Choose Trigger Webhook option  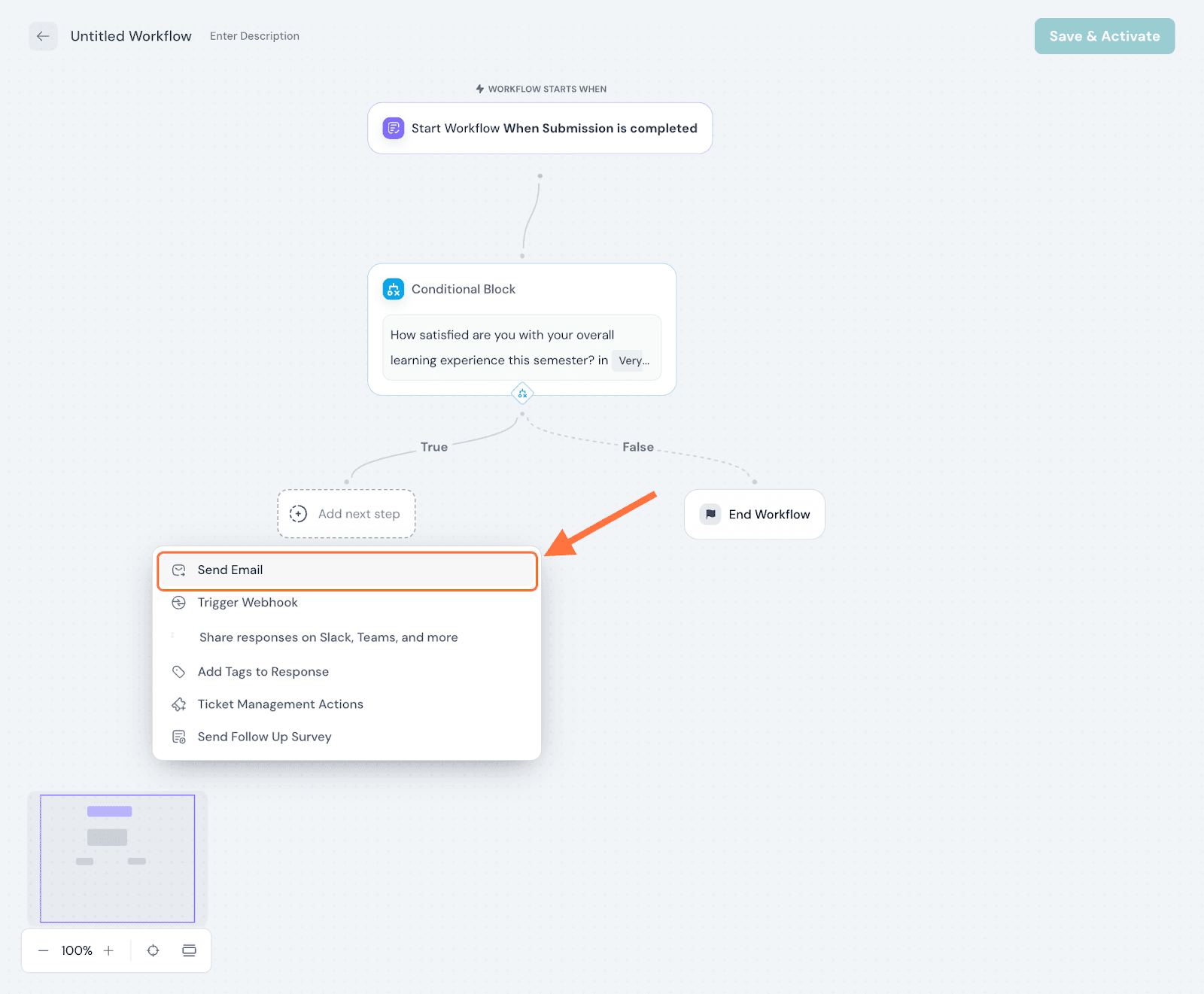pyautogui.click(x=248, y=603)
